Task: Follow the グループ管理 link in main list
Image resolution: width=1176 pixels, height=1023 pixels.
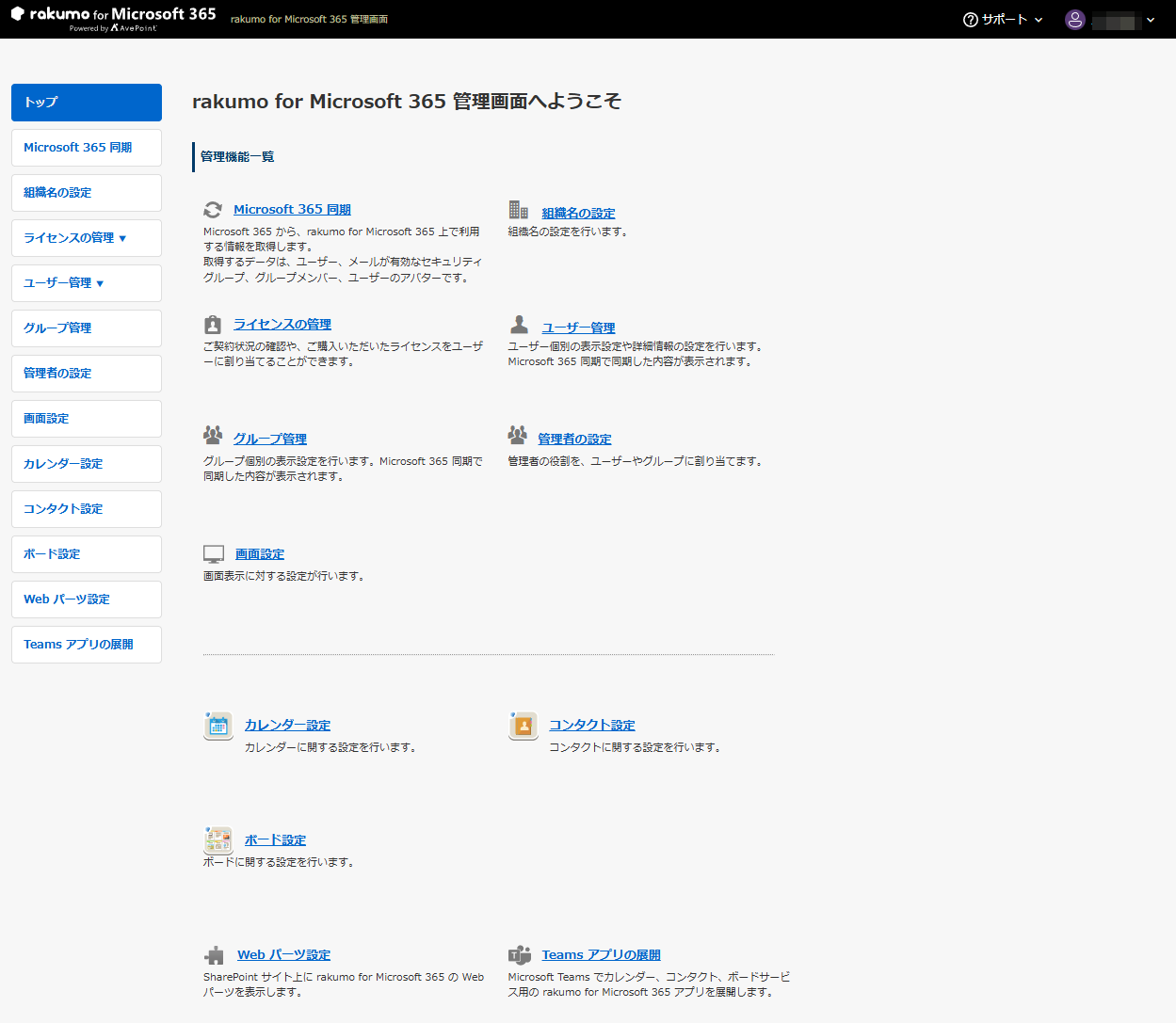Action: (269, 440)
